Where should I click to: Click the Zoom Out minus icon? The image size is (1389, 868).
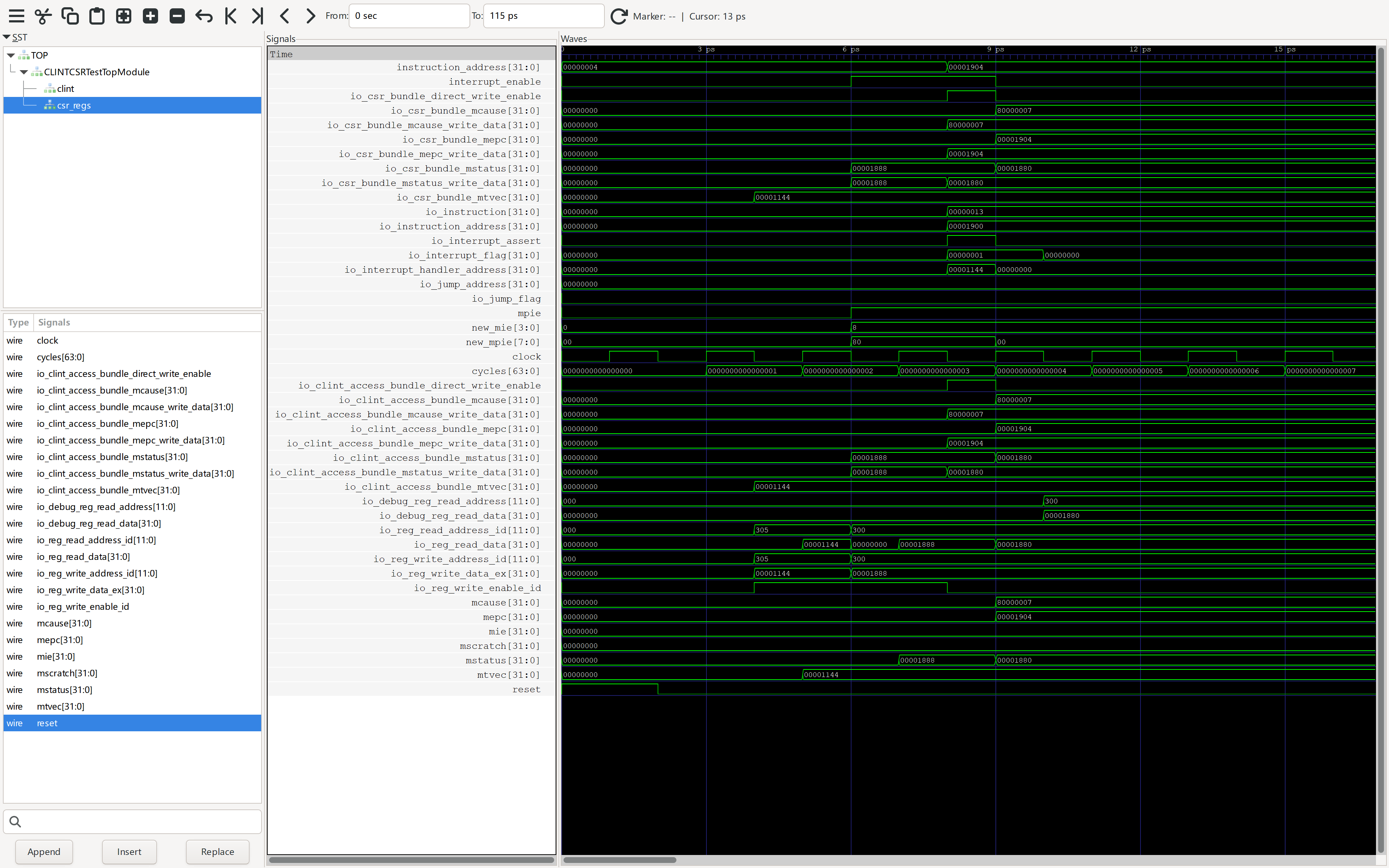pos(177,16)
